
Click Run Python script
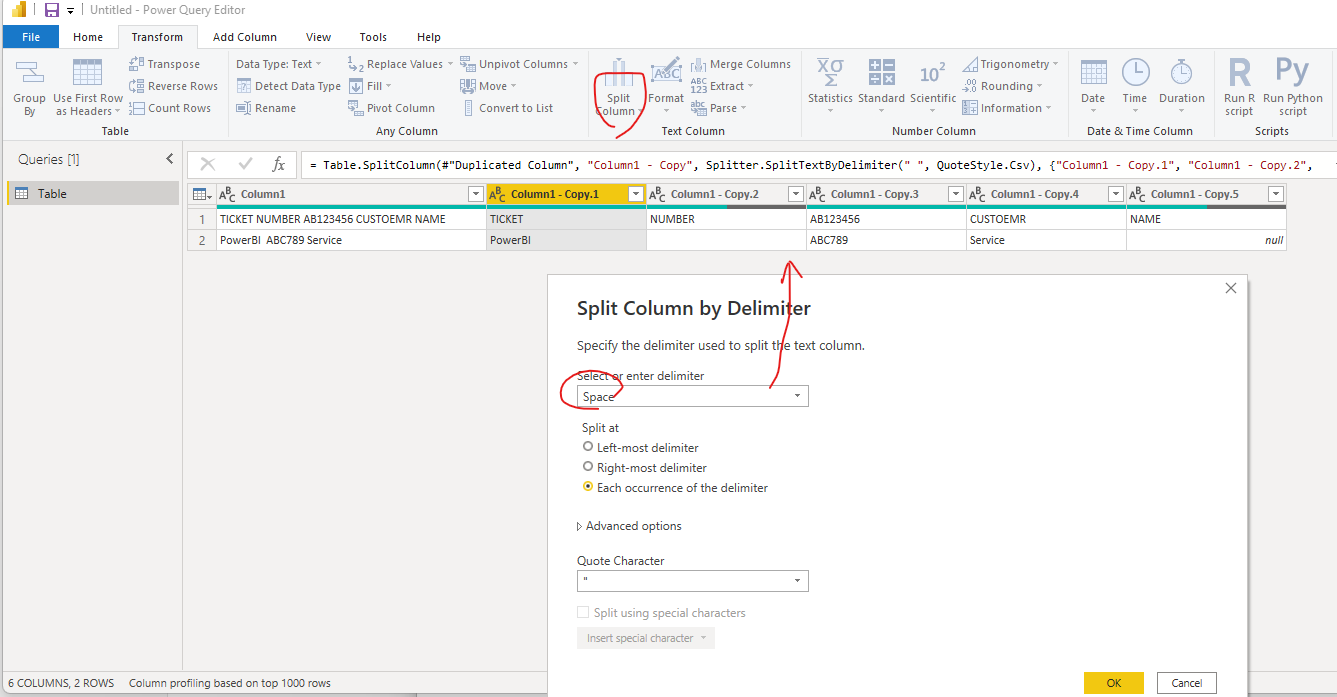[x=1292, y=88]
